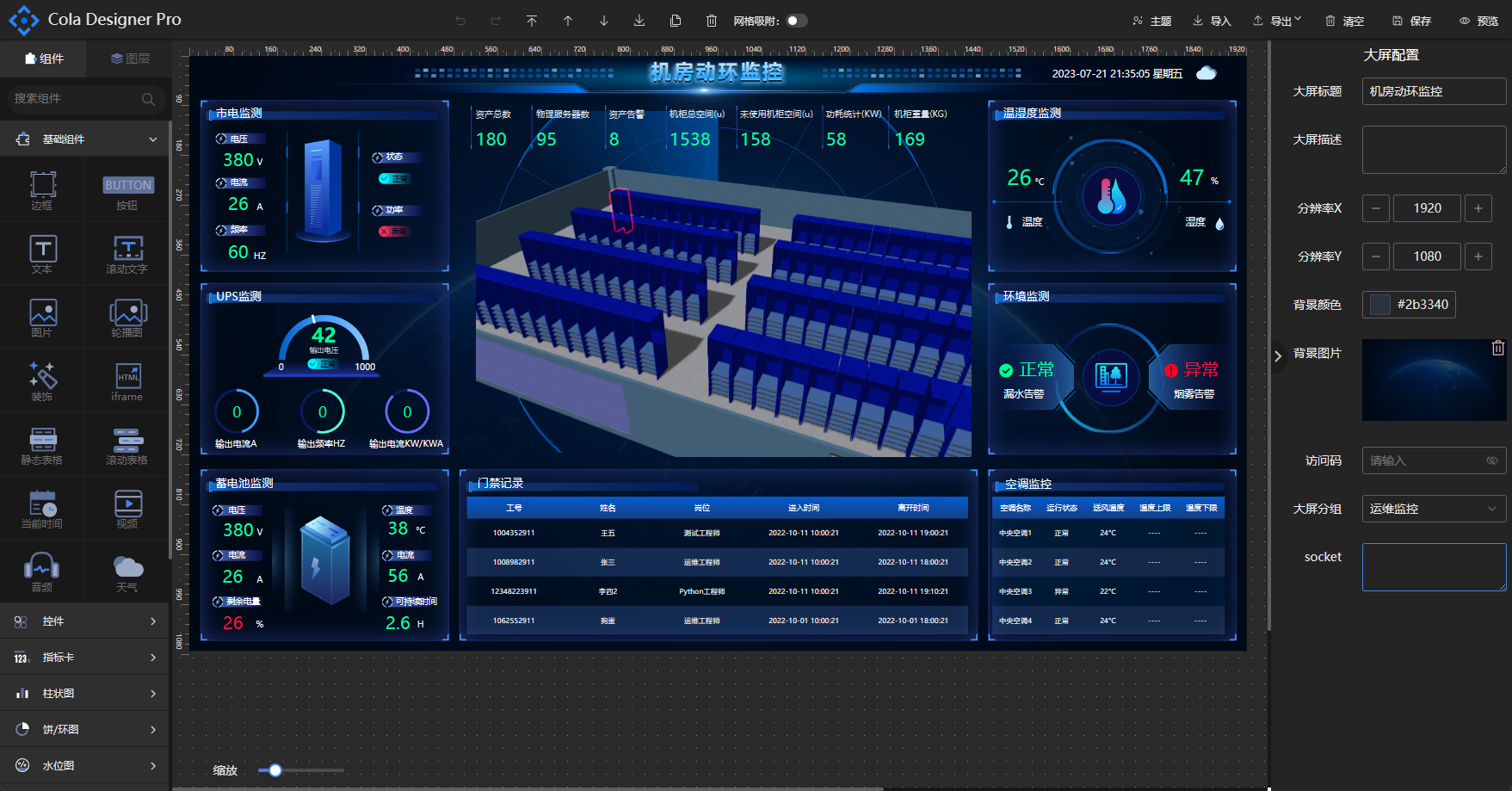Click the trash delete icon in the toolbar
This screenshot has width=1512, height=791.
pos(712,21)
